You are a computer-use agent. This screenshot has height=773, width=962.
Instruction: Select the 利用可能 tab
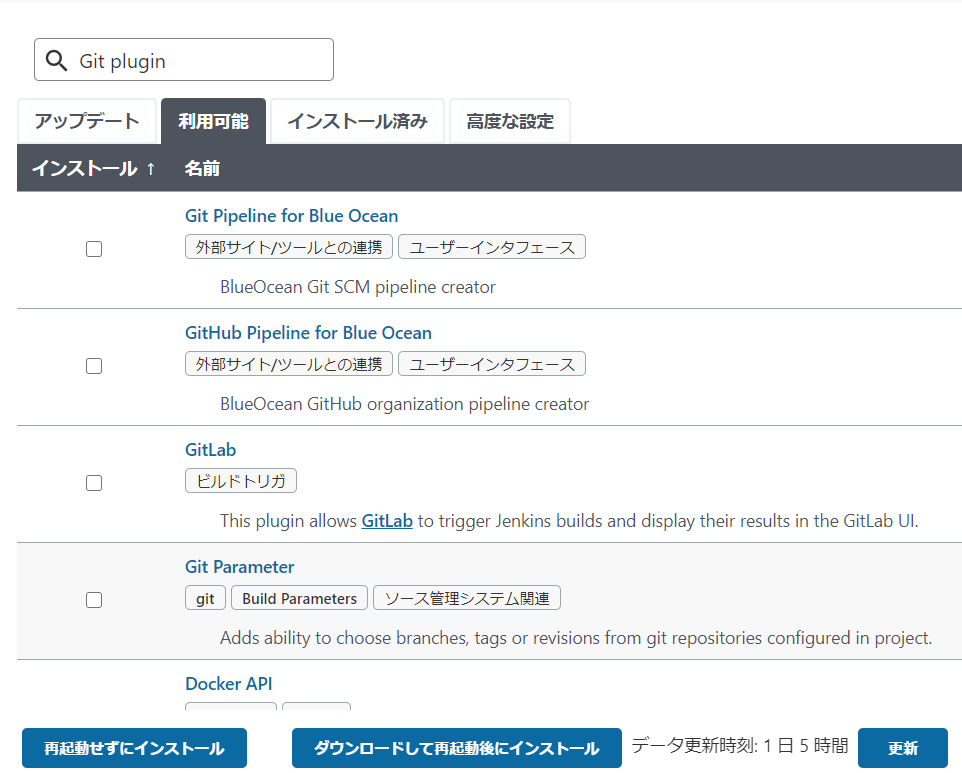tap(214, 121)
